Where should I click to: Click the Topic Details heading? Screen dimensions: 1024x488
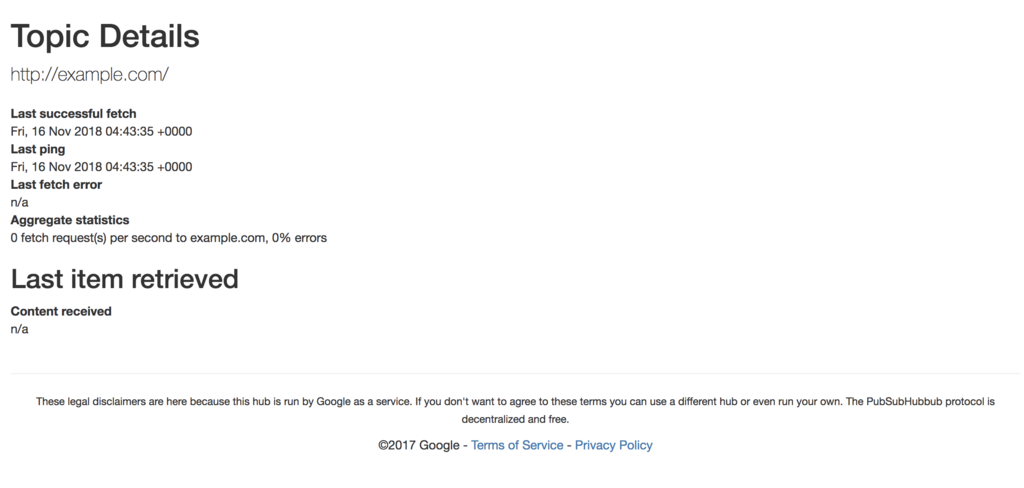[x=105, y=36]
